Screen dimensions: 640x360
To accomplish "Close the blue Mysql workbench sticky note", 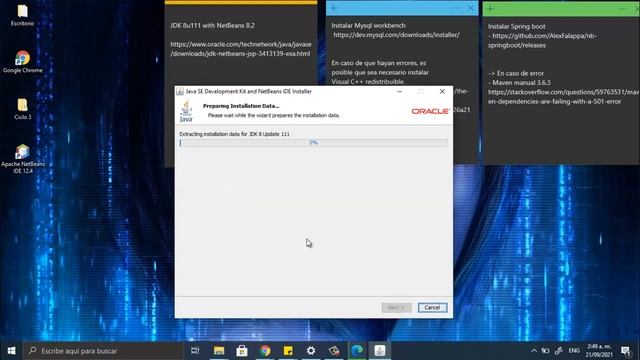I will pos(471,8).
